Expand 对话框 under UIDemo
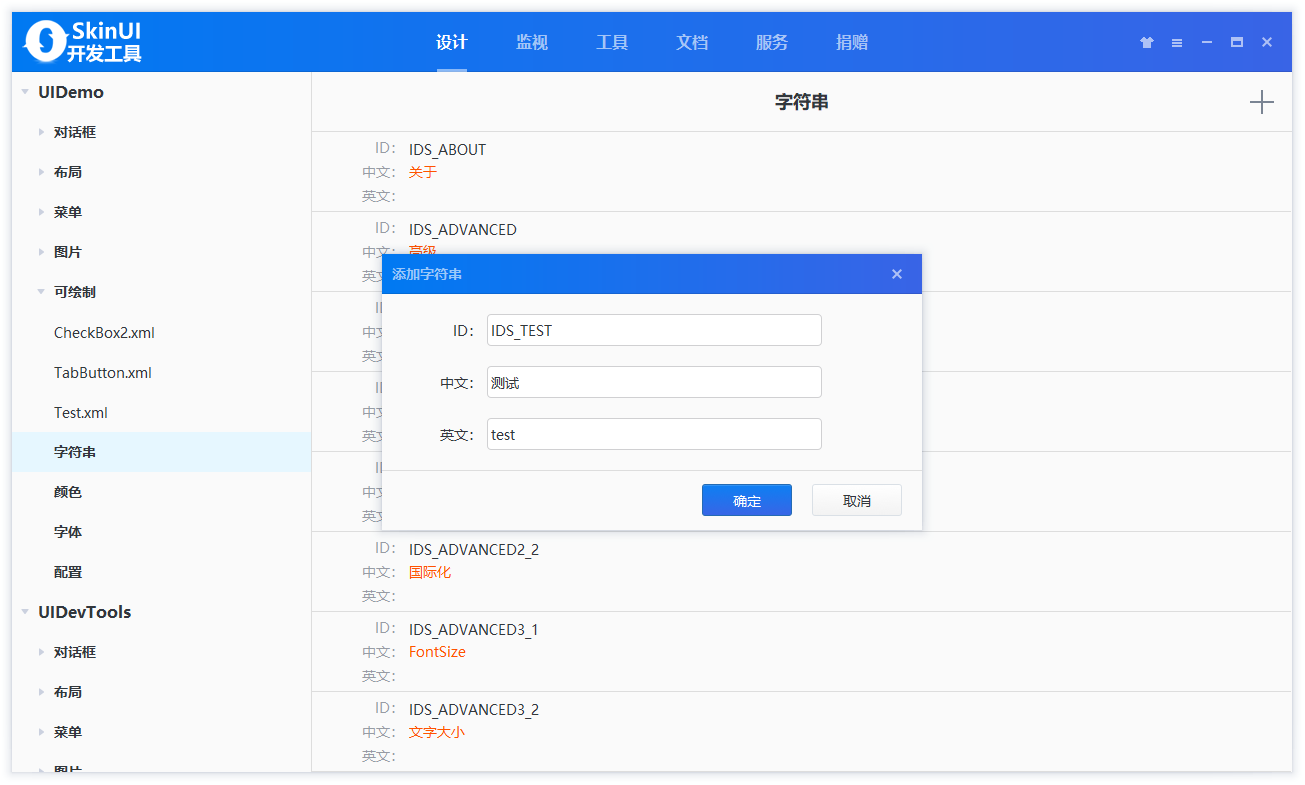The height and width of the screenshot is (785, 1305). [x=41, y=132]
